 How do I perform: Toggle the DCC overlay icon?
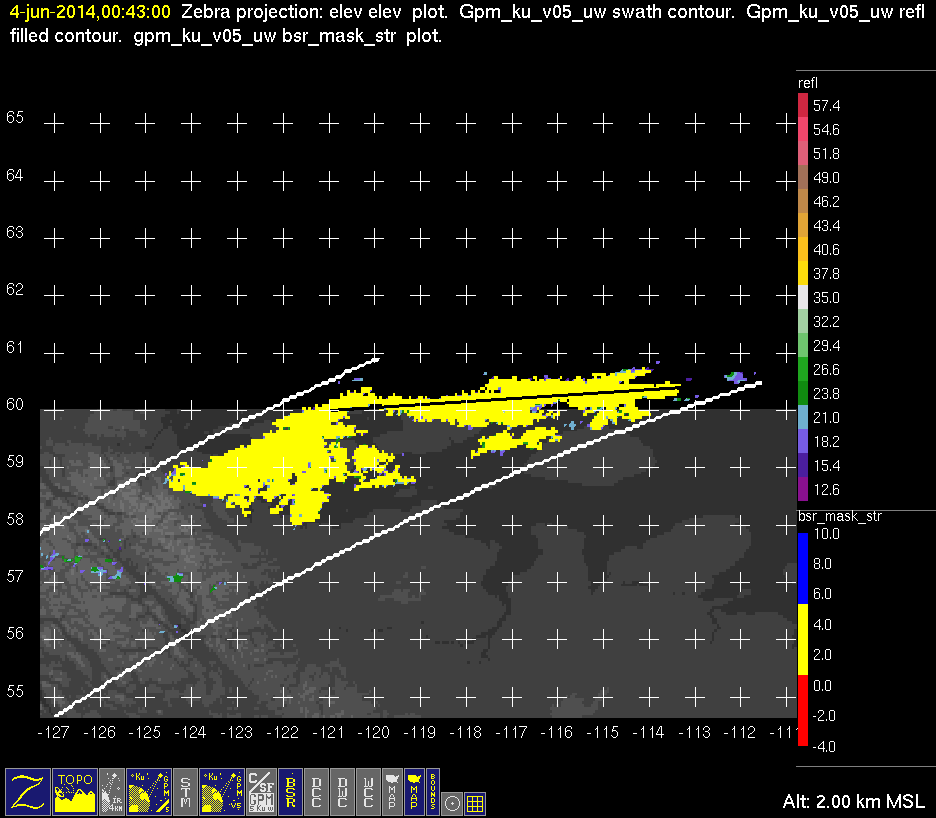tap(318, 790)
